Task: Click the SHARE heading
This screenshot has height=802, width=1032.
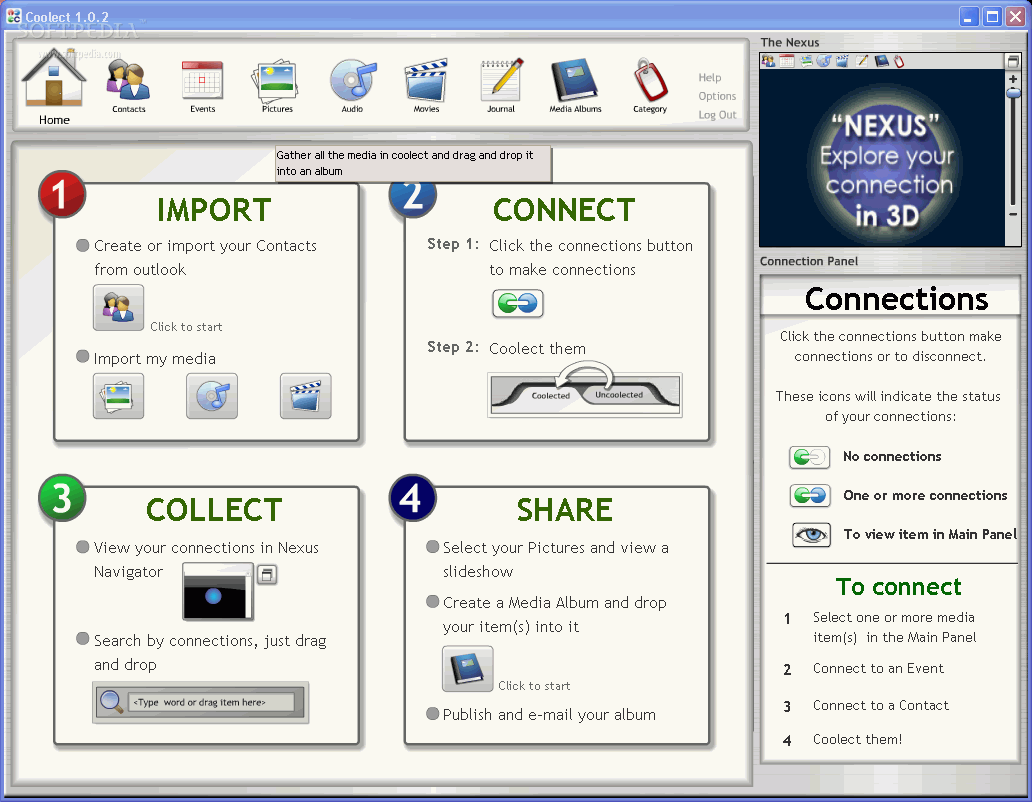Action: click(x=565, y=510)
